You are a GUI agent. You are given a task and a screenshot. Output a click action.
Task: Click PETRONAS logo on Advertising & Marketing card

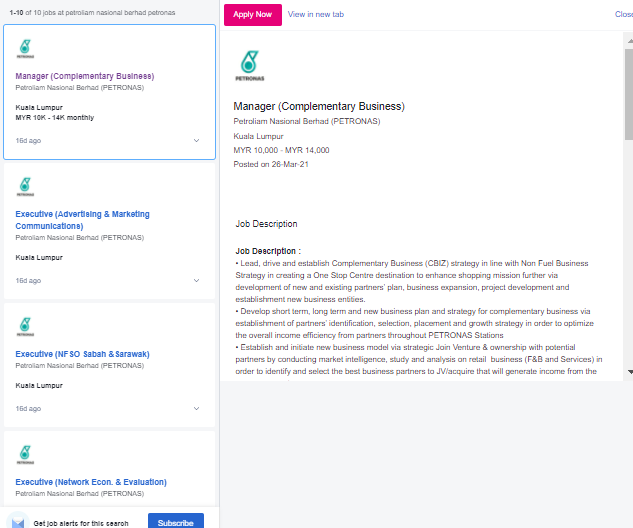(26, 187)
